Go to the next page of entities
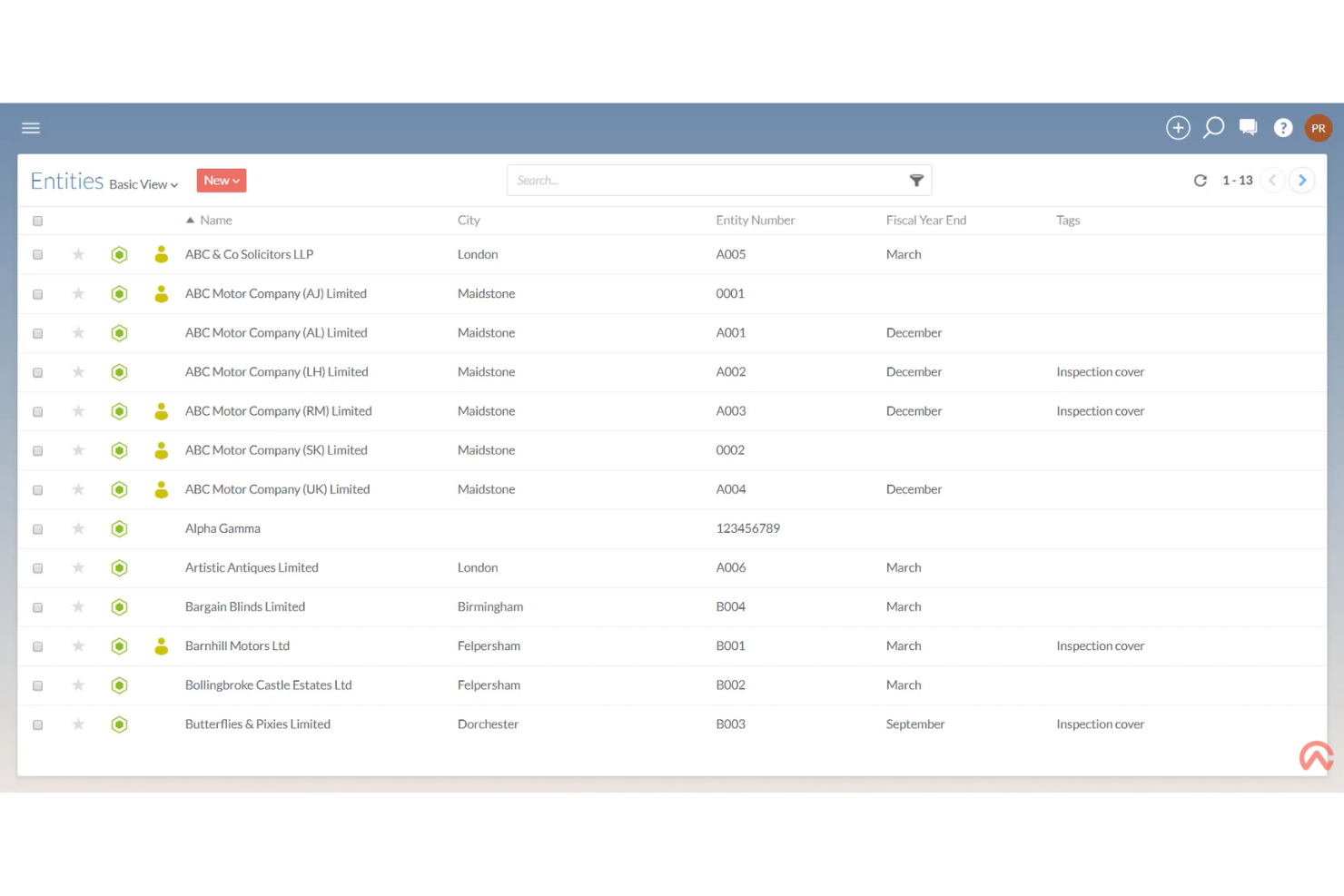 [x=1302, y=180]
